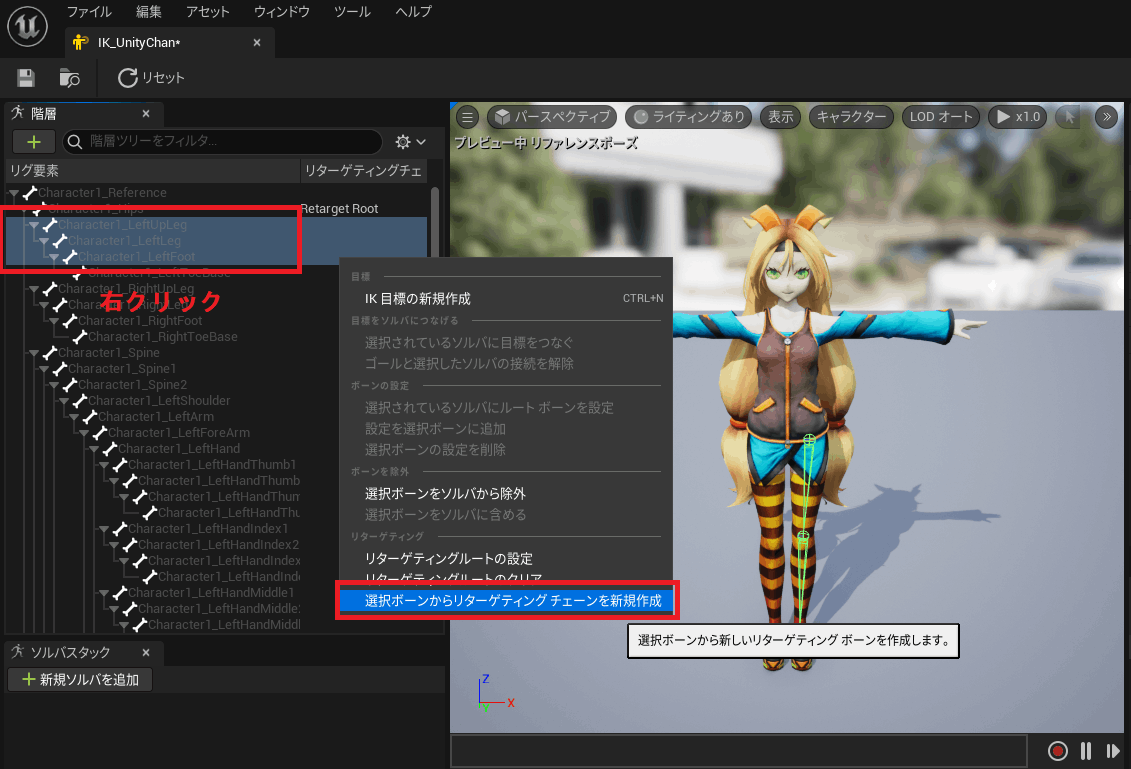The height and width of the screenshot is (769, 1131).
Task: Open the ウィンドウ menu
Action: point(281,12)
